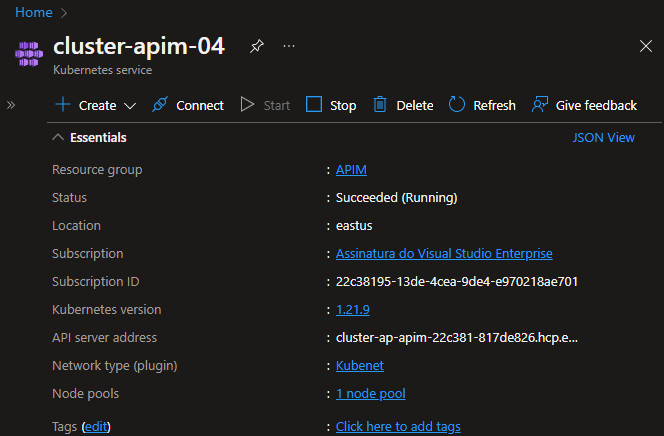Click the Location field label
664x436 pixels.
[76, 226]
